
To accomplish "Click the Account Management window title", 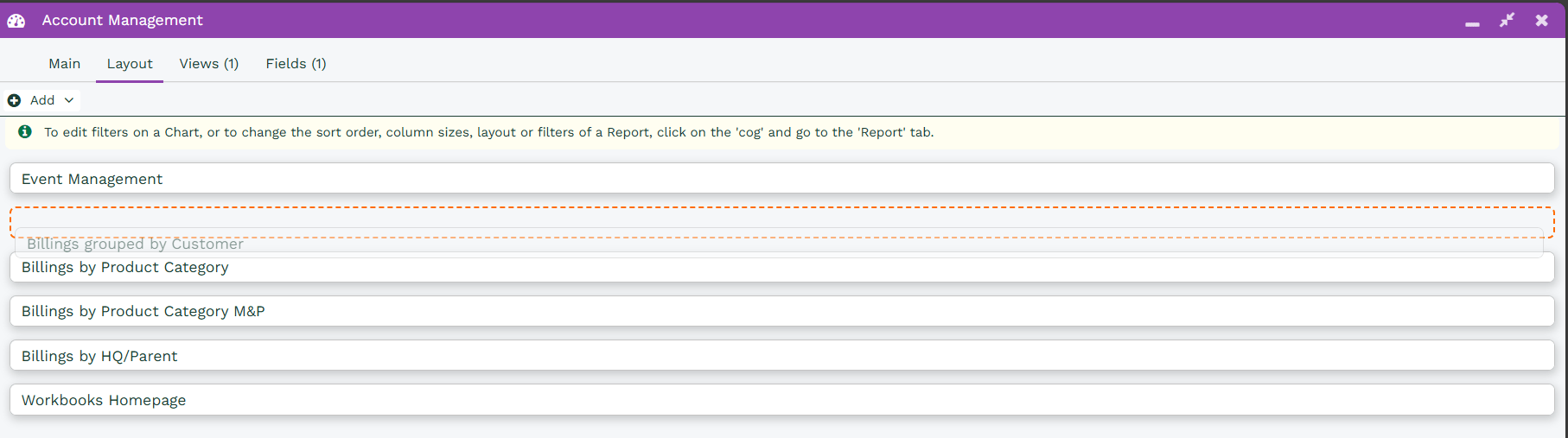I will 122,21.
